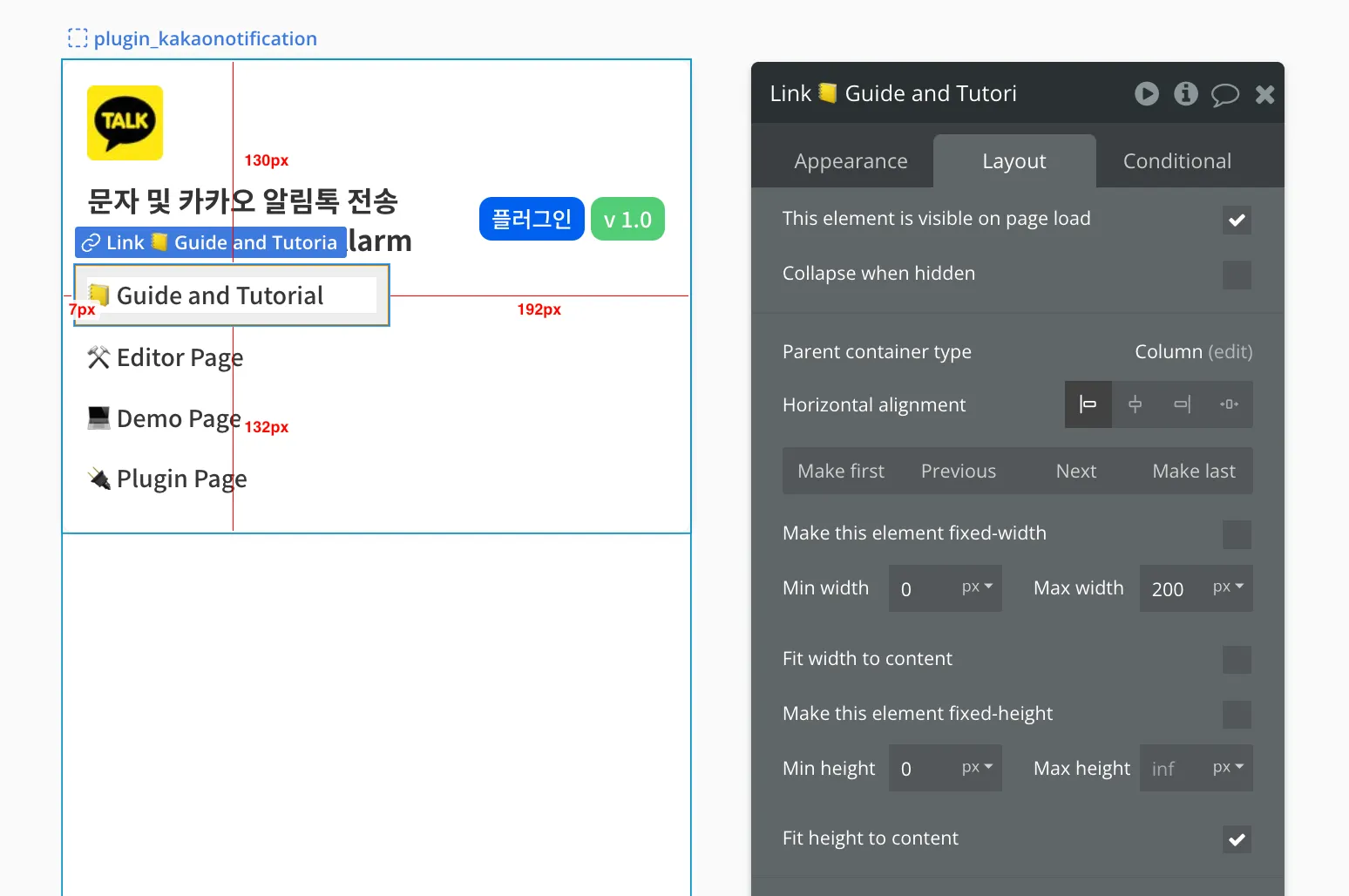Focus the Min width value field

[924, 588]
